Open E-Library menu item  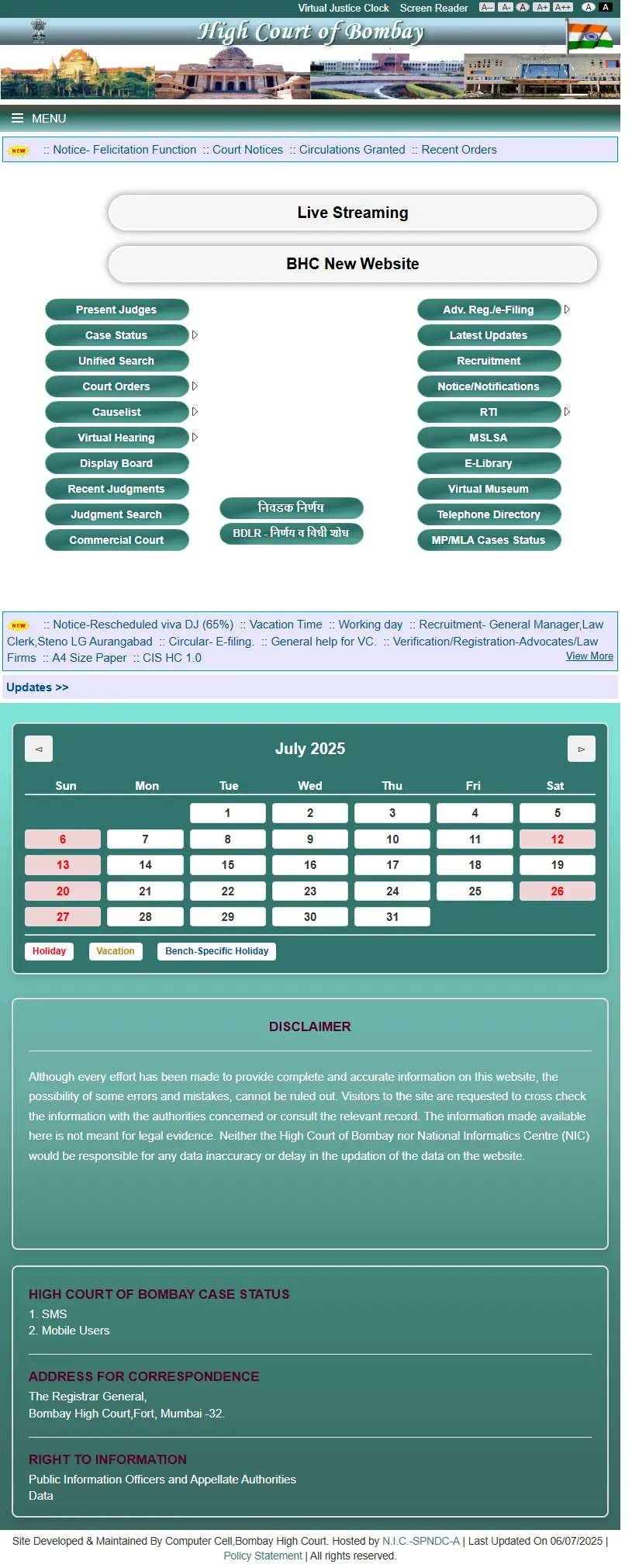[x=489, y=463]
